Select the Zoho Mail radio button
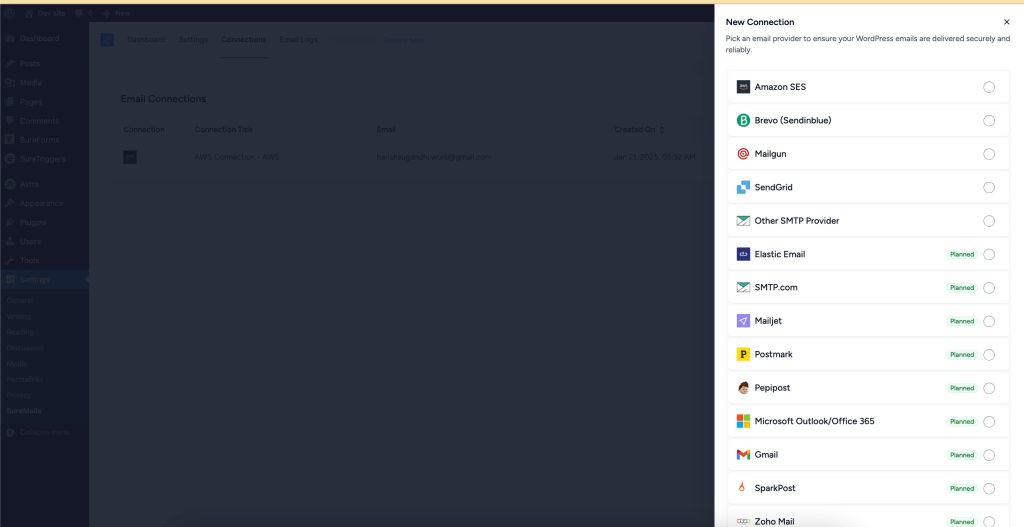The width and height of the screenshot is (1024, 527). [989, 521]
